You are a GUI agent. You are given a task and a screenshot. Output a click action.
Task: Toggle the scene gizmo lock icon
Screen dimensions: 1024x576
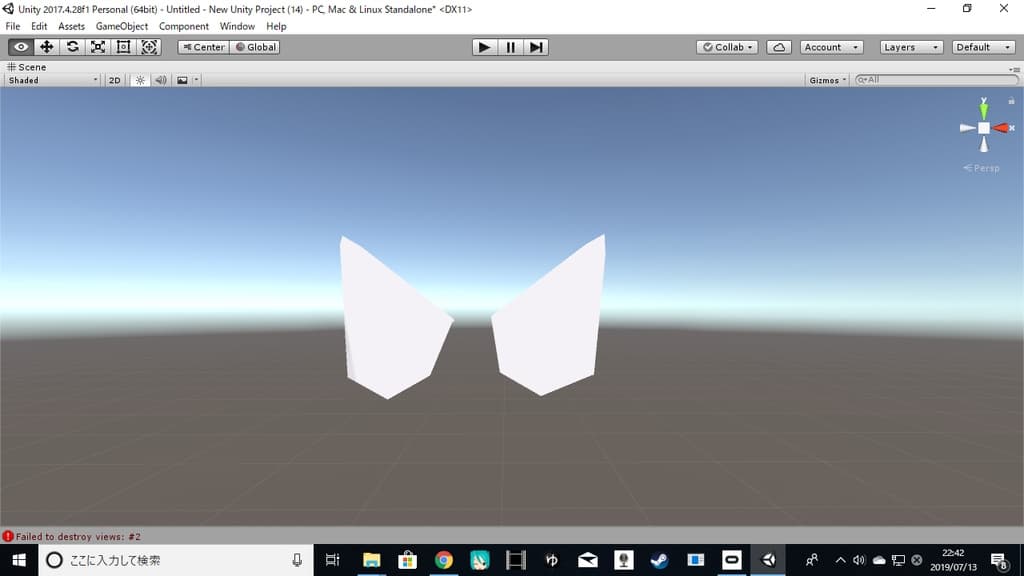(1011, 101)
